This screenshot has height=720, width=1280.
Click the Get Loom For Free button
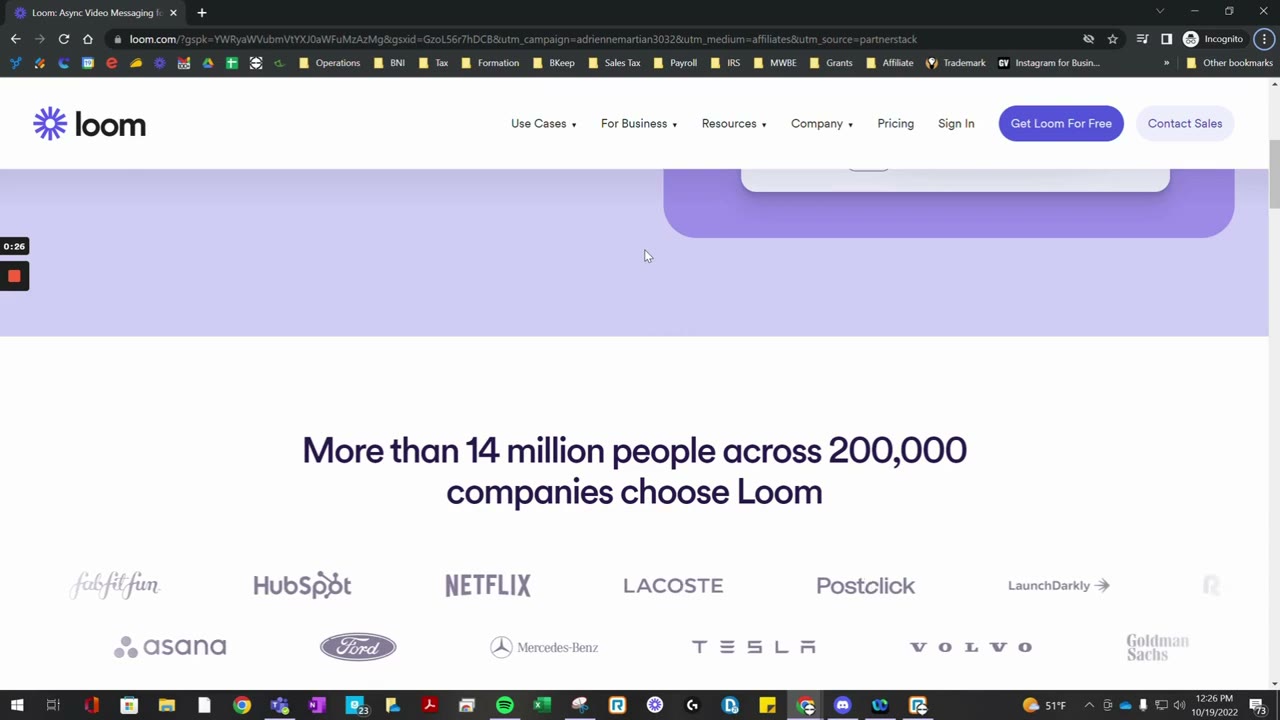1061,124
